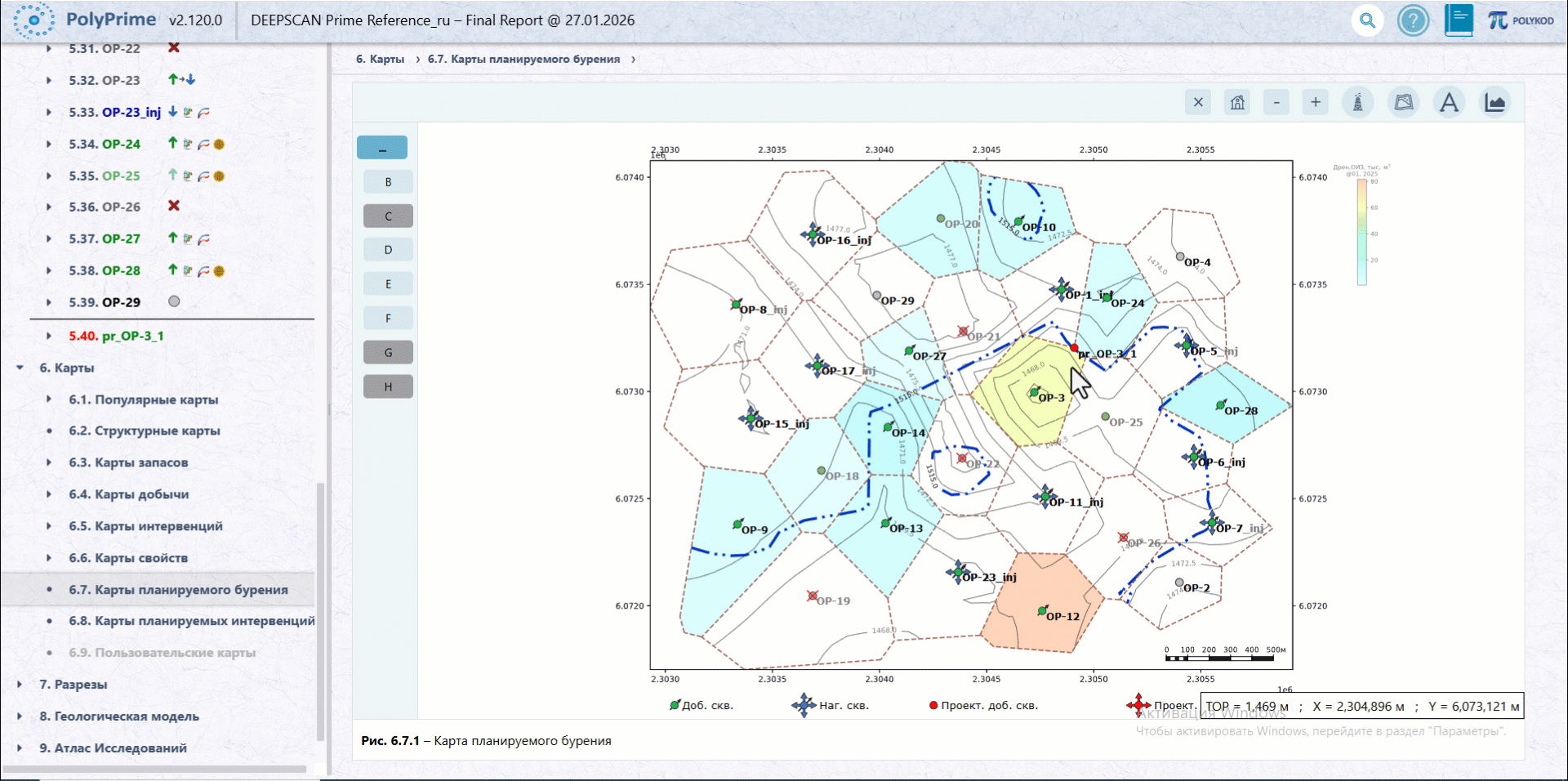Image resolution: width=1568 pixels, height=781 pixels.
Task: Toggle layer G button
Action: [388, 352]
